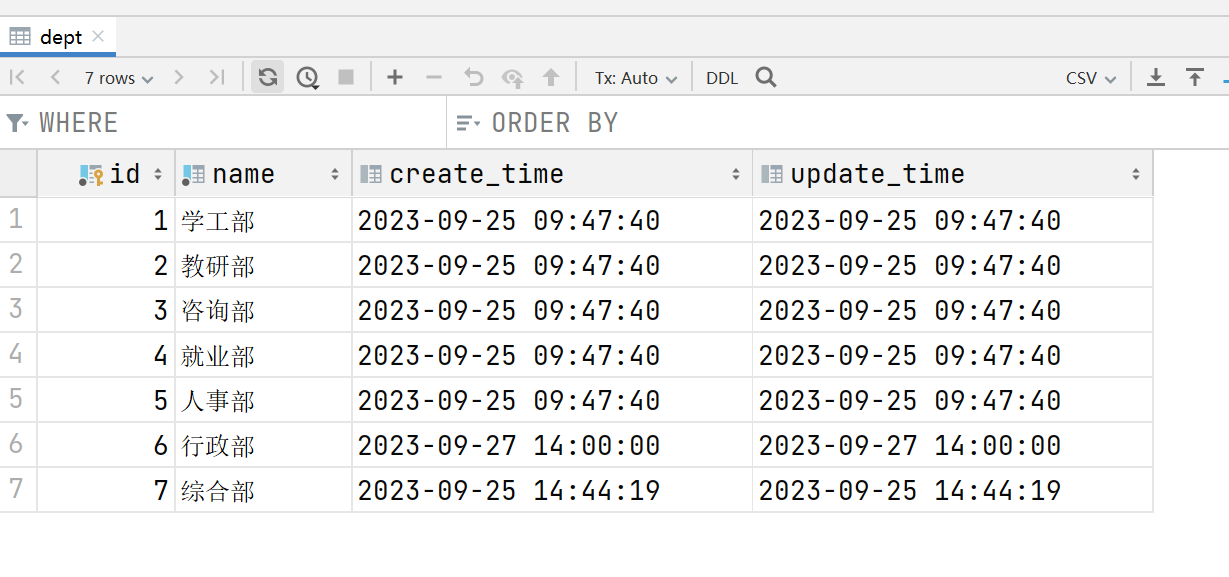Click the DDL button
This screenshot has height=577, width=1229.
pyautogui.click(x=722, y=78)
